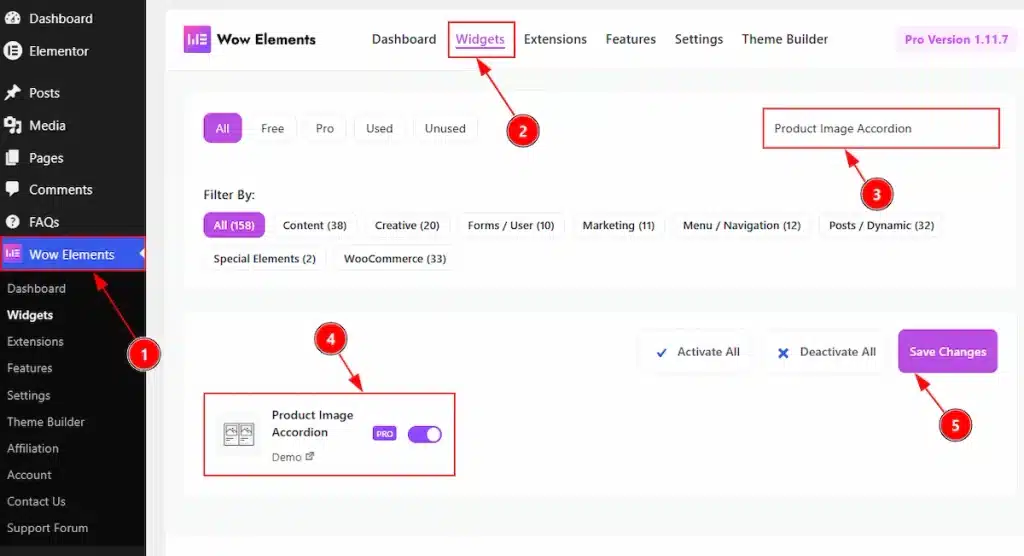Switch to the Features tab in header
This screenshot has height=556, width=1024.
[630, 39]
